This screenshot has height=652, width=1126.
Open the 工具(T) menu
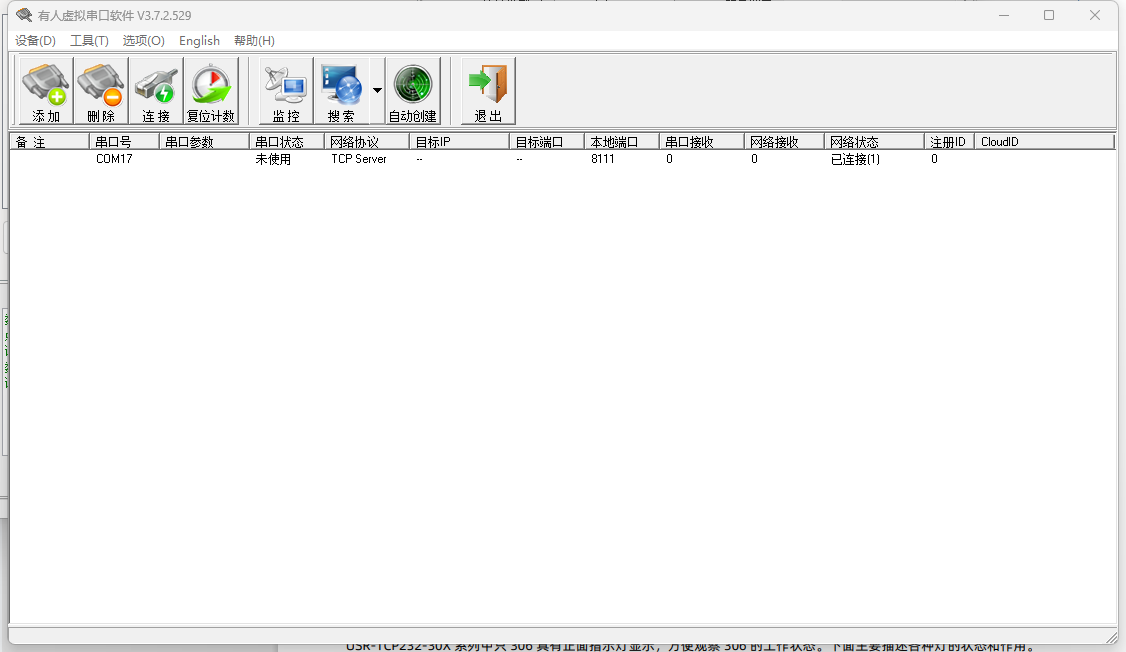[89, 41]
